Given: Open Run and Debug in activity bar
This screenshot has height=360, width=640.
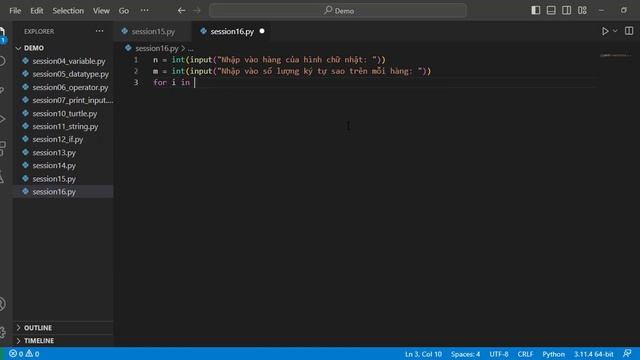Looking at the screenshot, I should tap(2, 119).
